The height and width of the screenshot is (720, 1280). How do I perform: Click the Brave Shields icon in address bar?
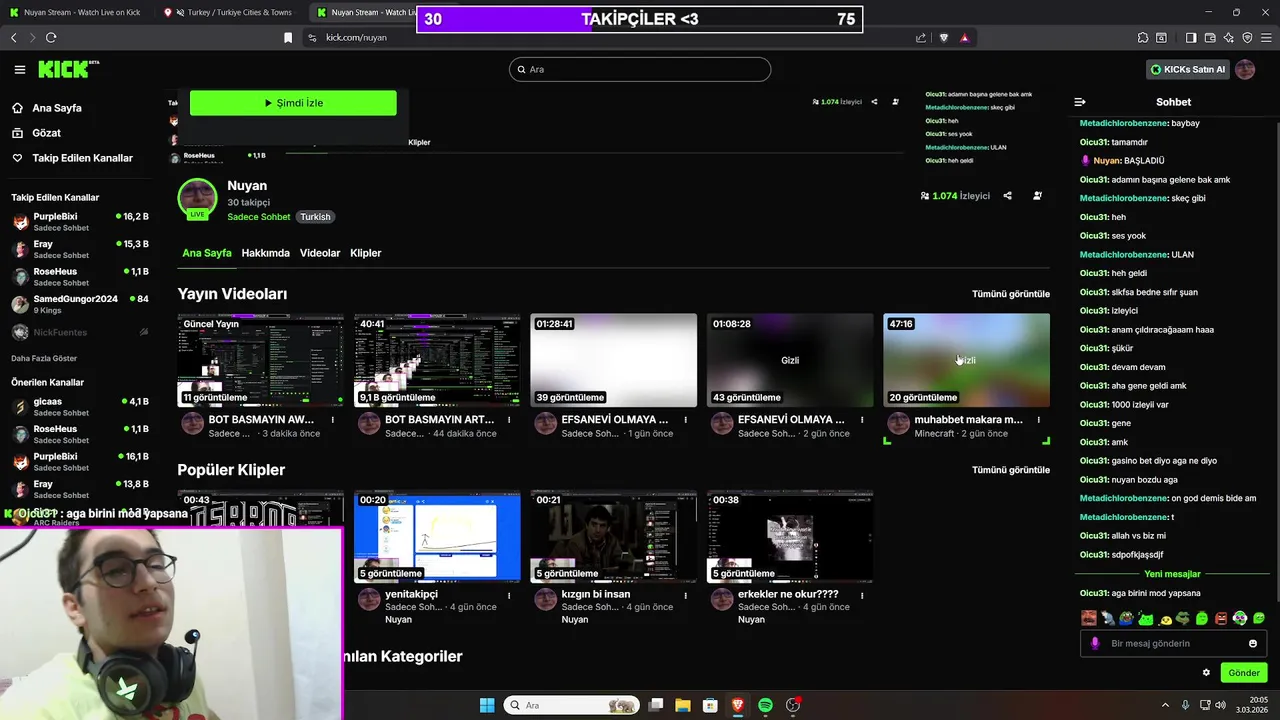click(x=943, y=38)
